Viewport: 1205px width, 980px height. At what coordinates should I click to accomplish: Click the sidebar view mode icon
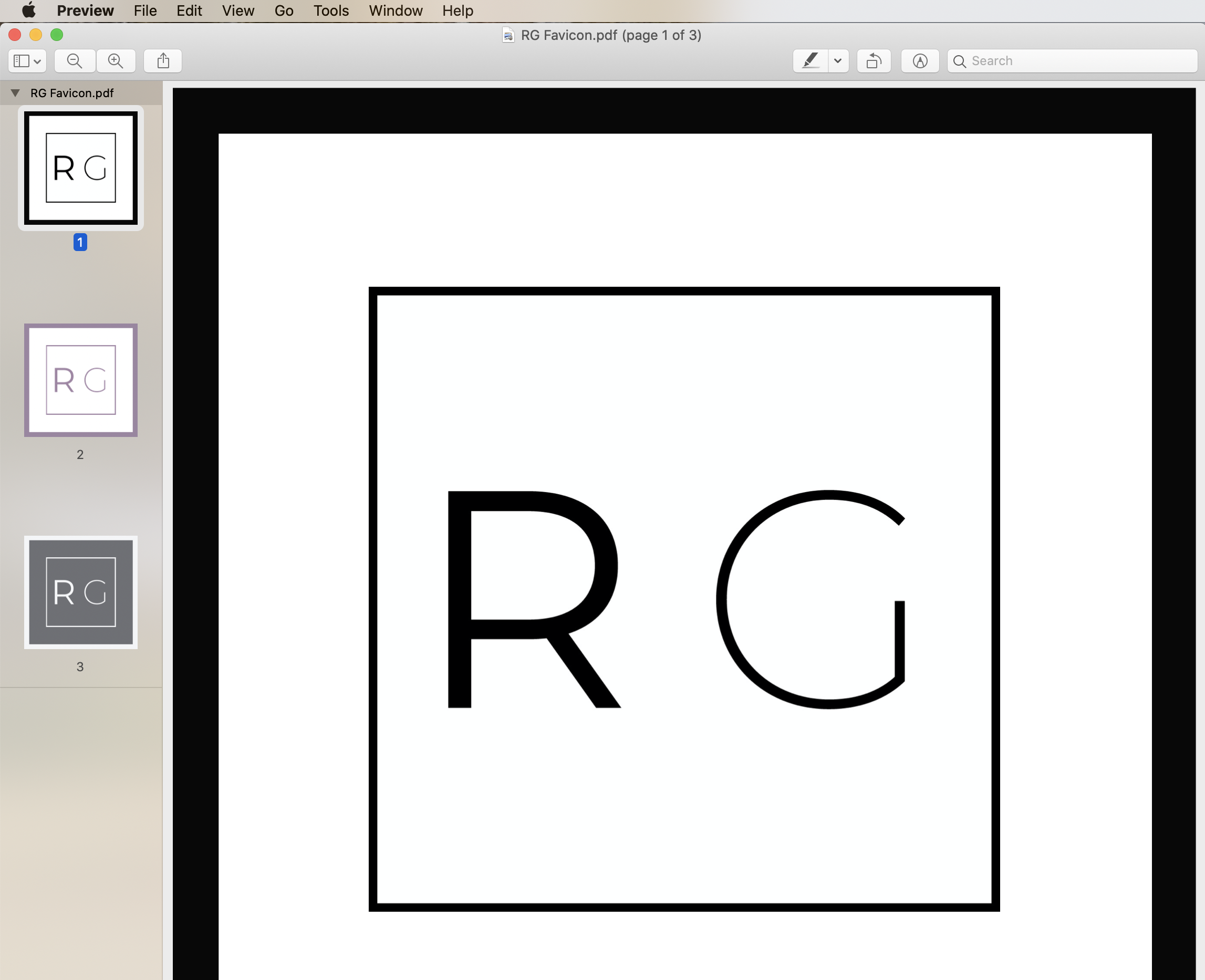(x=22, y=61)
